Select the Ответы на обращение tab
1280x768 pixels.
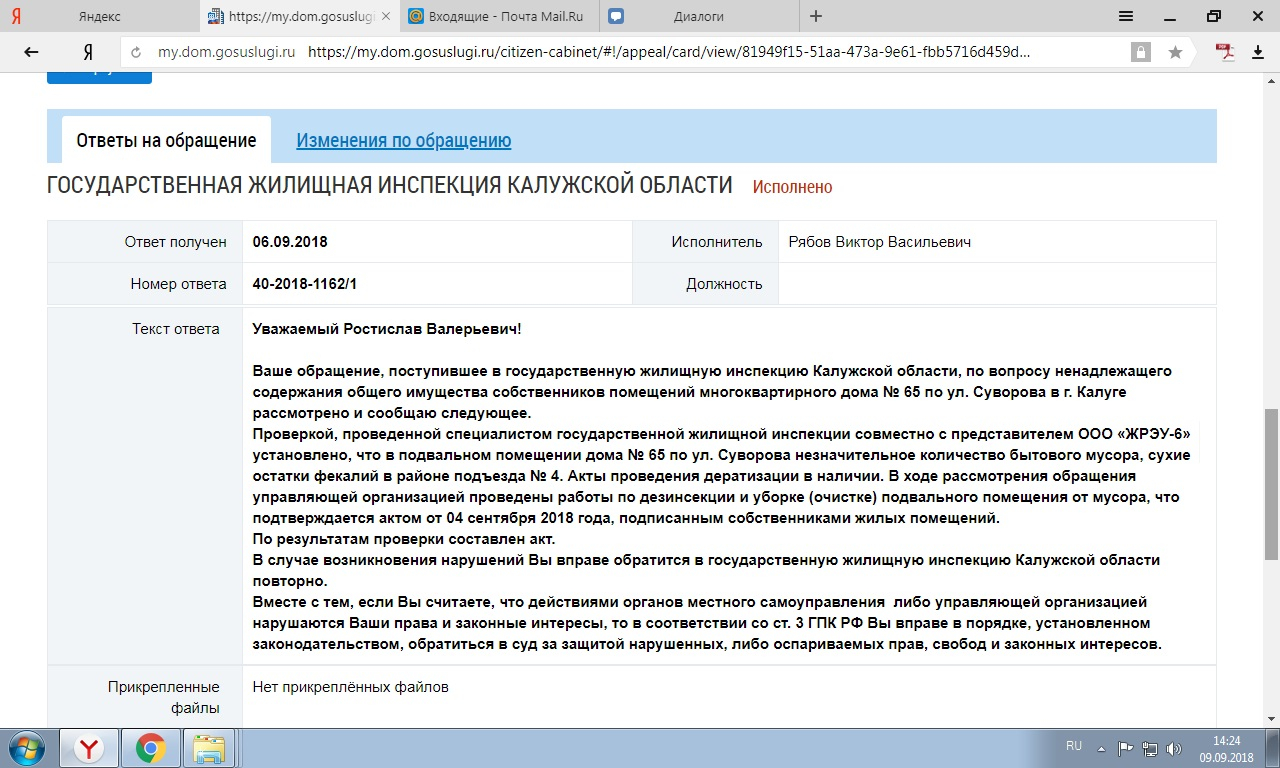(166, 141)
